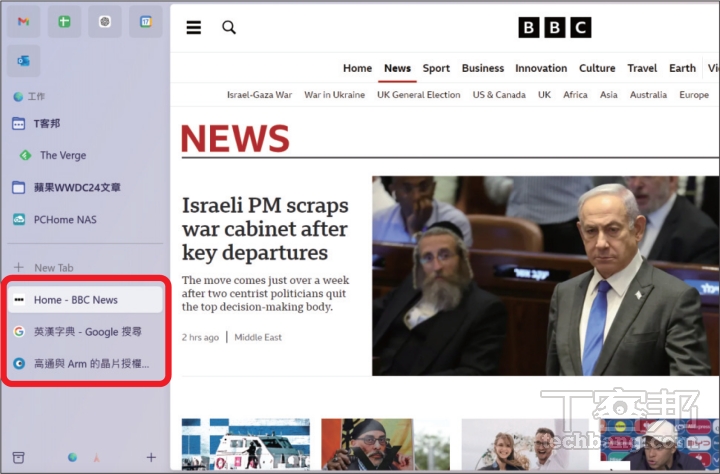Click the large NEWS section heading
The height and width of the screenshot is (474, 720).
pyautogui.click(x=235, y=139)
